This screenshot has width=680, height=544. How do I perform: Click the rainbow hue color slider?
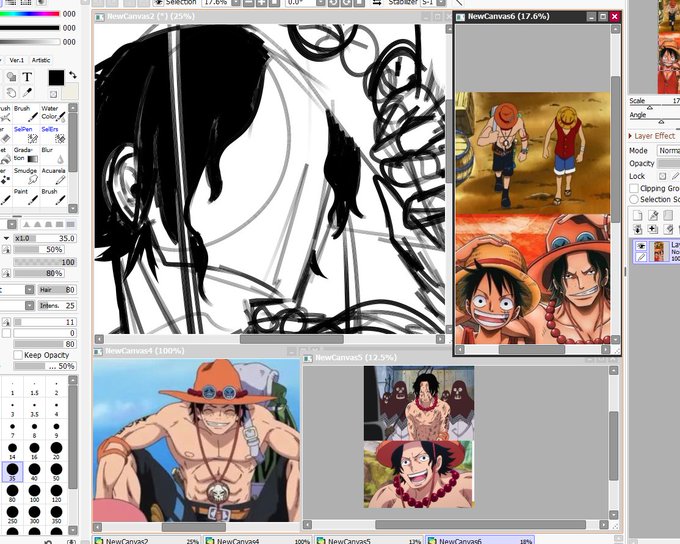tap(29, 14)
